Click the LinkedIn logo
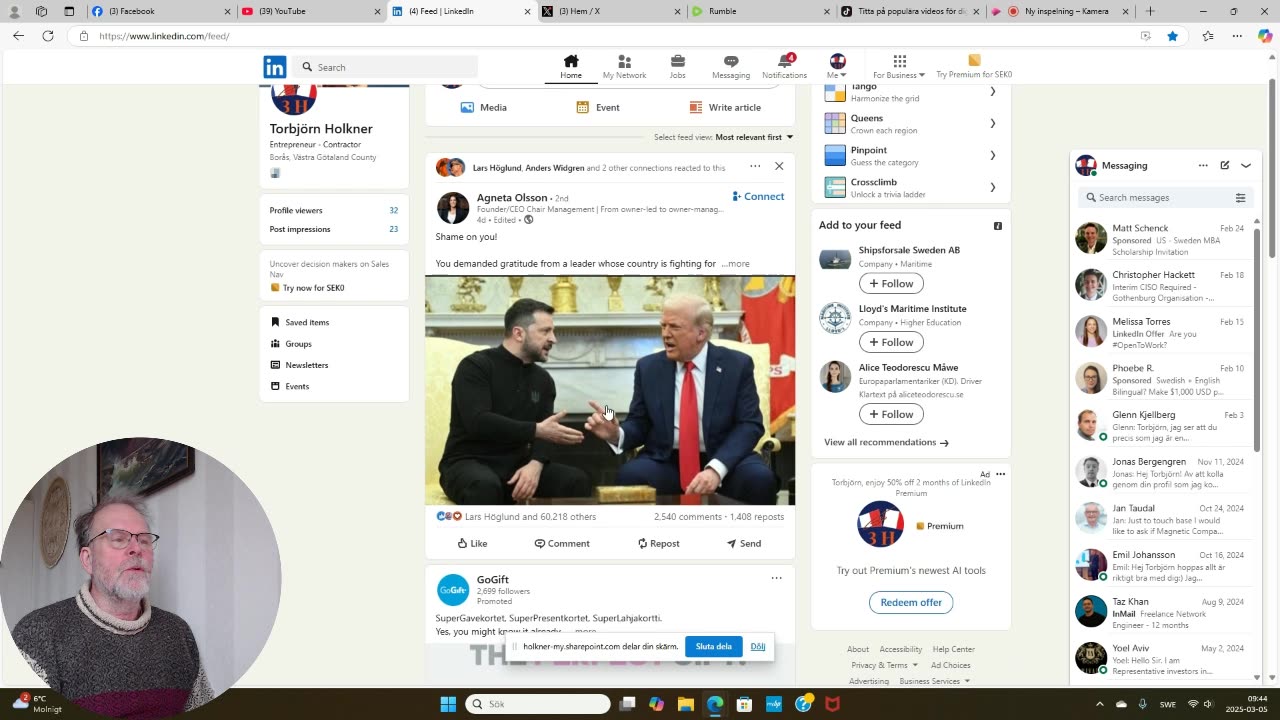Image resolution: width=1280 pixels, height=720 pixels. click(275, 67)
